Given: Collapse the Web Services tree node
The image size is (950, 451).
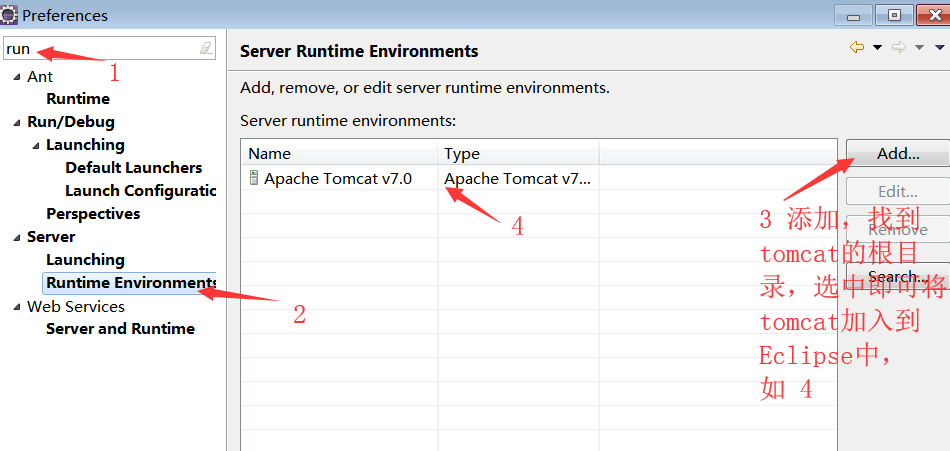Looking at the screenshot, I should [x=17, y=307].
